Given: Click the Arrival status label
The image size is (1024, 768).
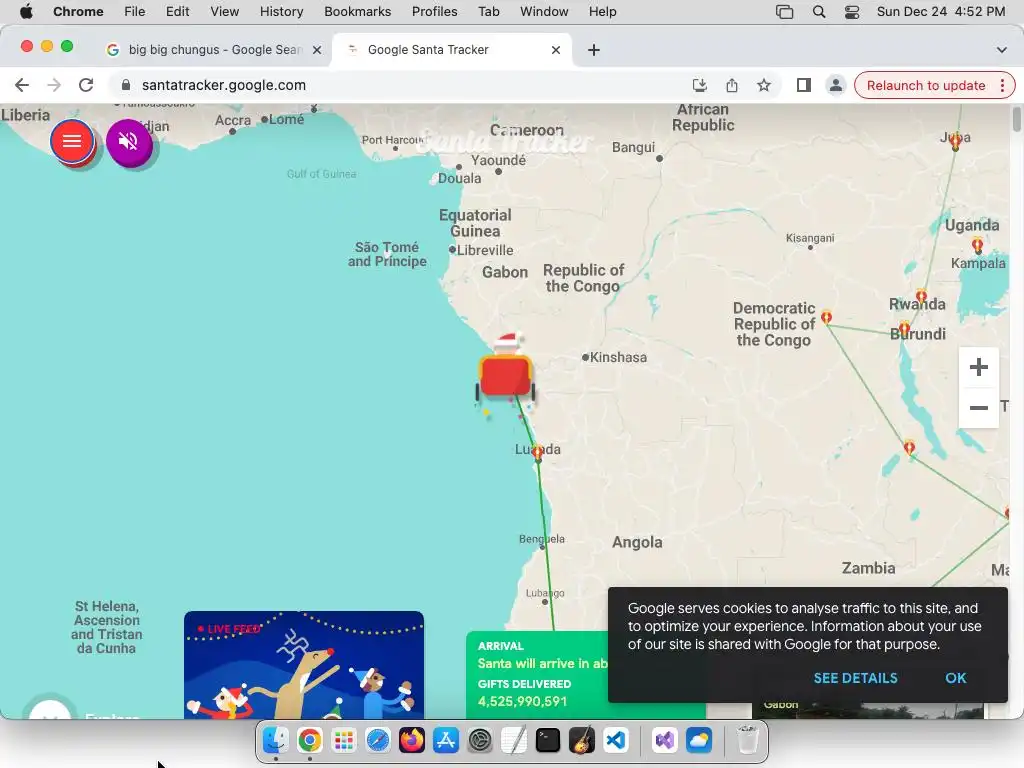Looking at the screenshot, I should (501, 646).
